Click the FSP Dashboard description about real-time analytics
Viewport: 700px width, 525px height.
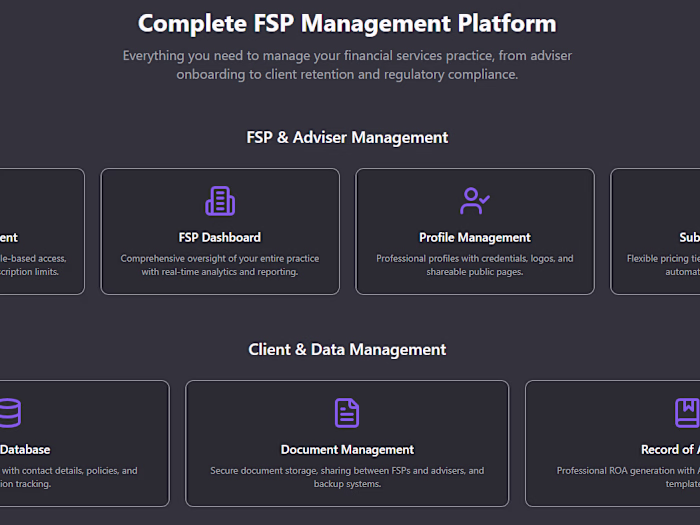tap(220, 265)
